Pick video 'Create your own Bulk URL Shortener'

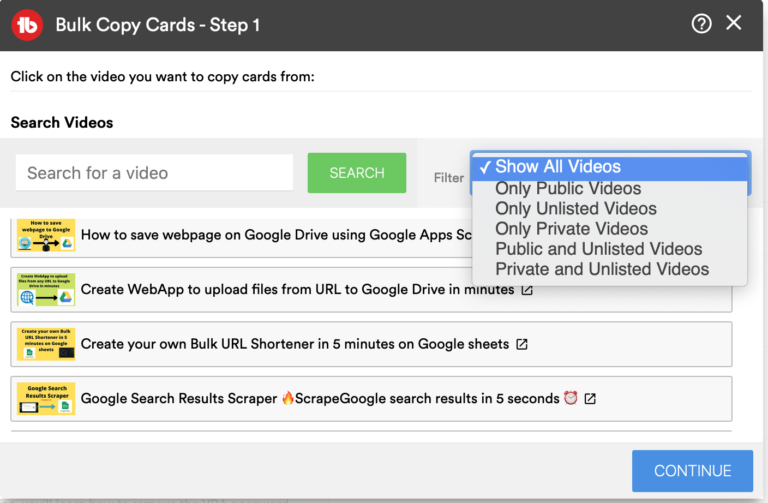(x=371, y=344)
